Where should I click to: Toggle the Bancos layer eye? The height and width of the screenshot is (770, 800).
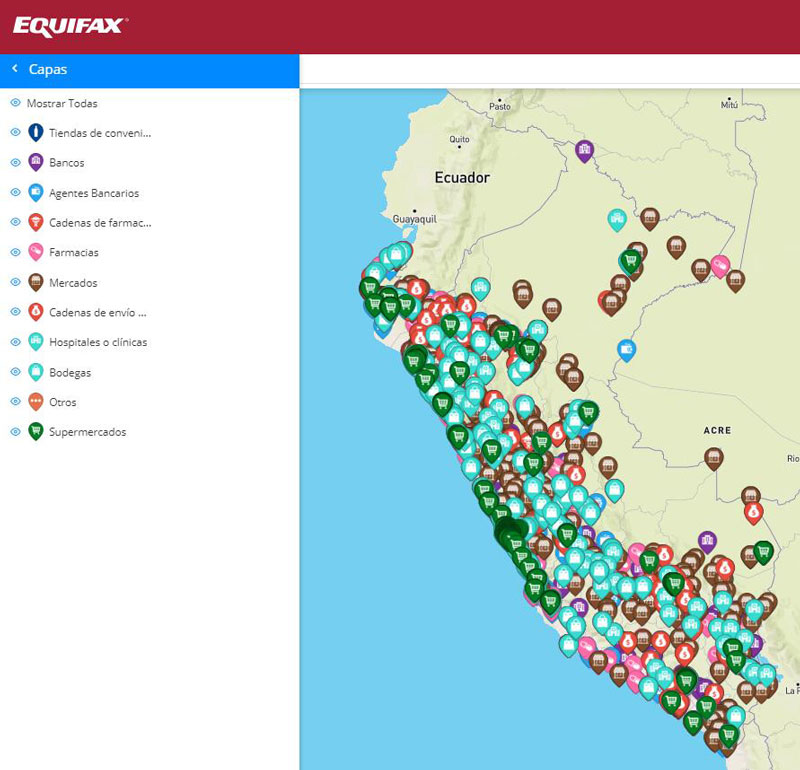click(16, 163)
